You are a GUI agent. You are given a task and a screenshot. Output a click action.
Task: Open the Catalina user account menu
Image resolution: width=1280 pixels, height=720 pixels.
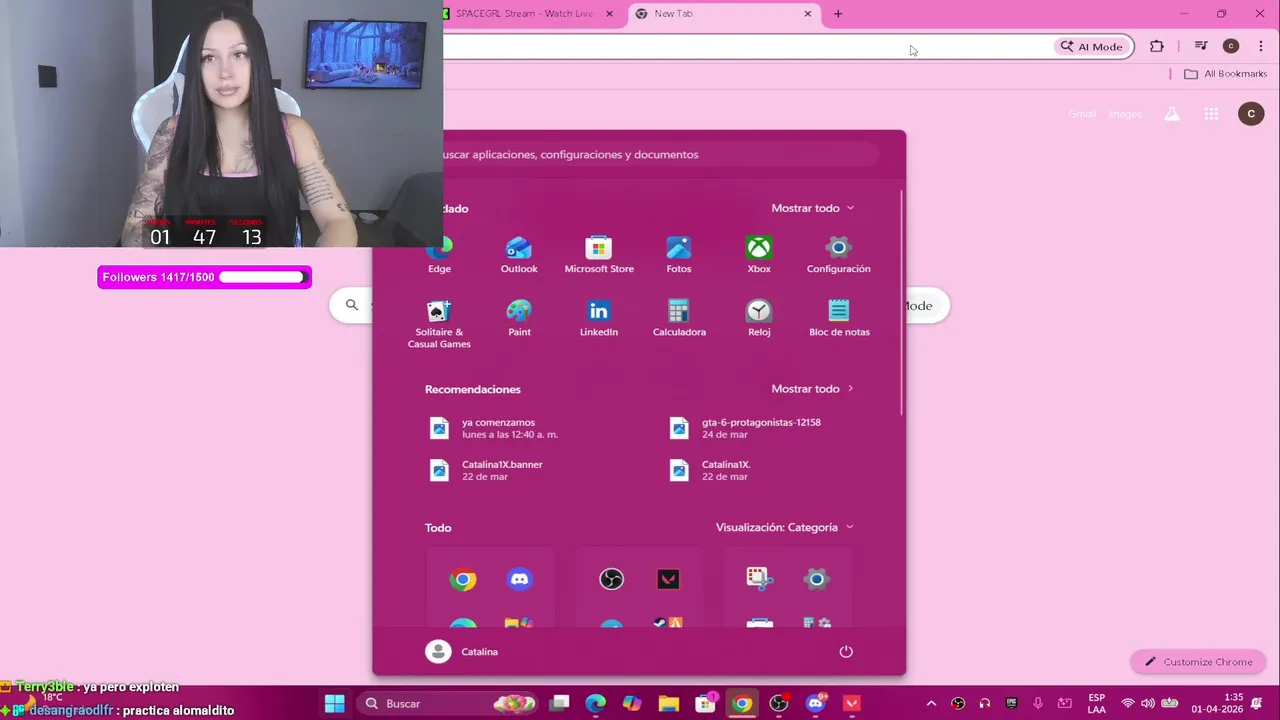click(x=462, y=652)
